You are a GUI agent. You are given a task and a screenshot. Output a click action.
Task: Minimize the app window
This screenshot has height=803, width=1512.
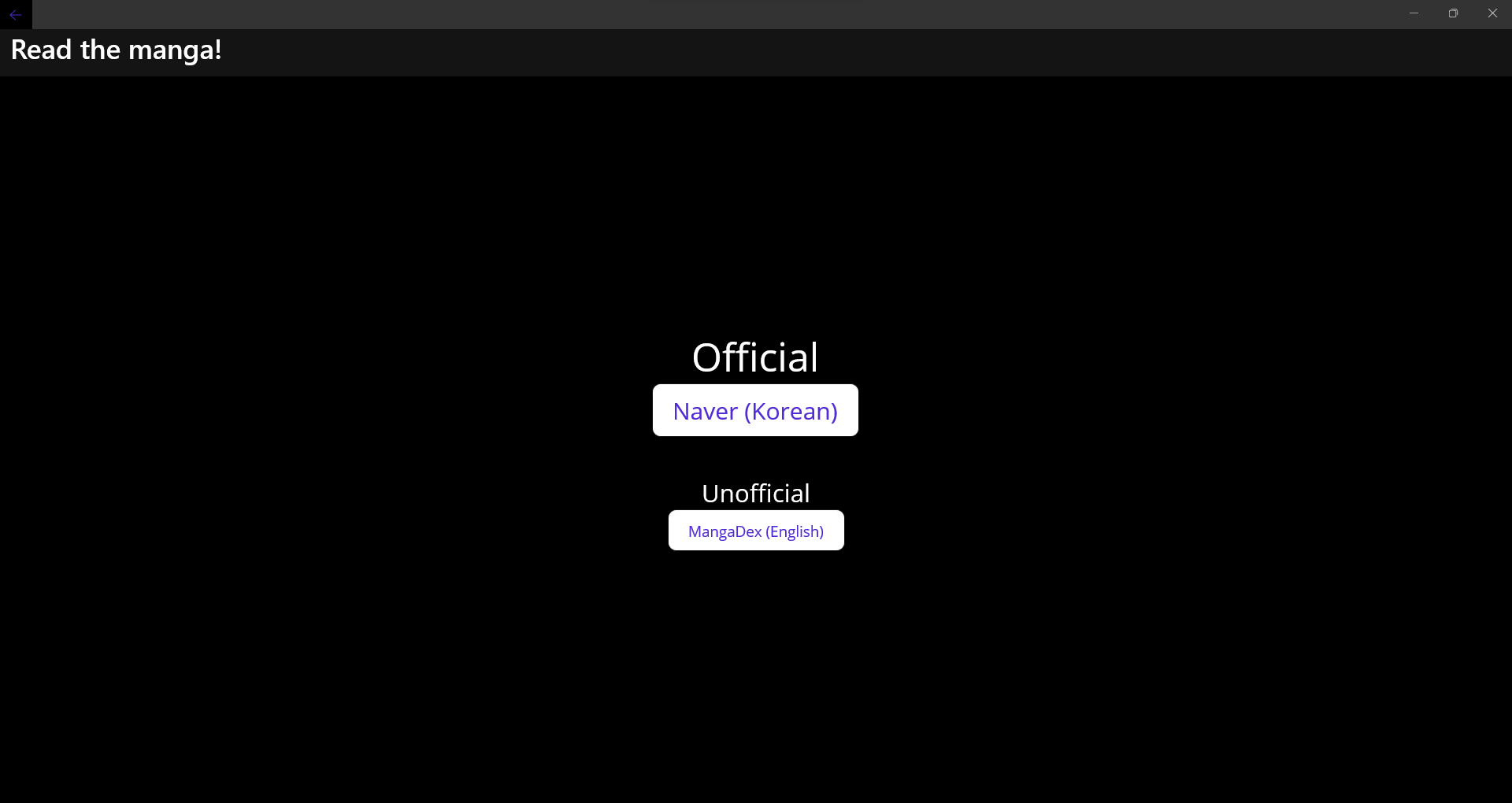coord(1414,13)
